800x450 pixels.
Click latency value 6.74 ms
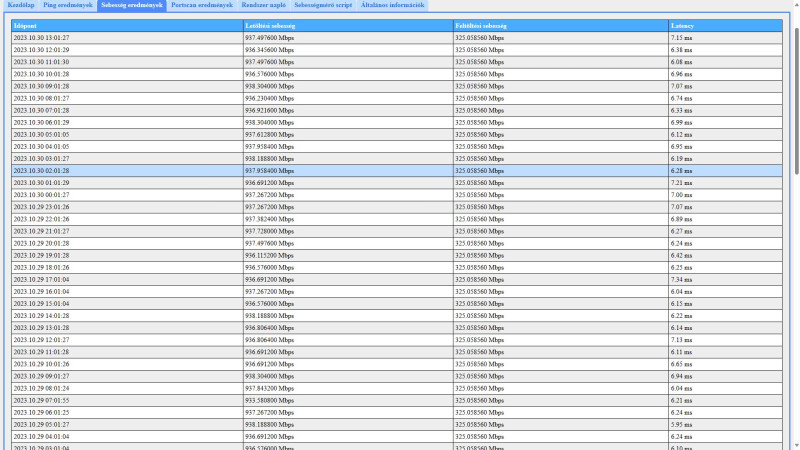(682, 98)
